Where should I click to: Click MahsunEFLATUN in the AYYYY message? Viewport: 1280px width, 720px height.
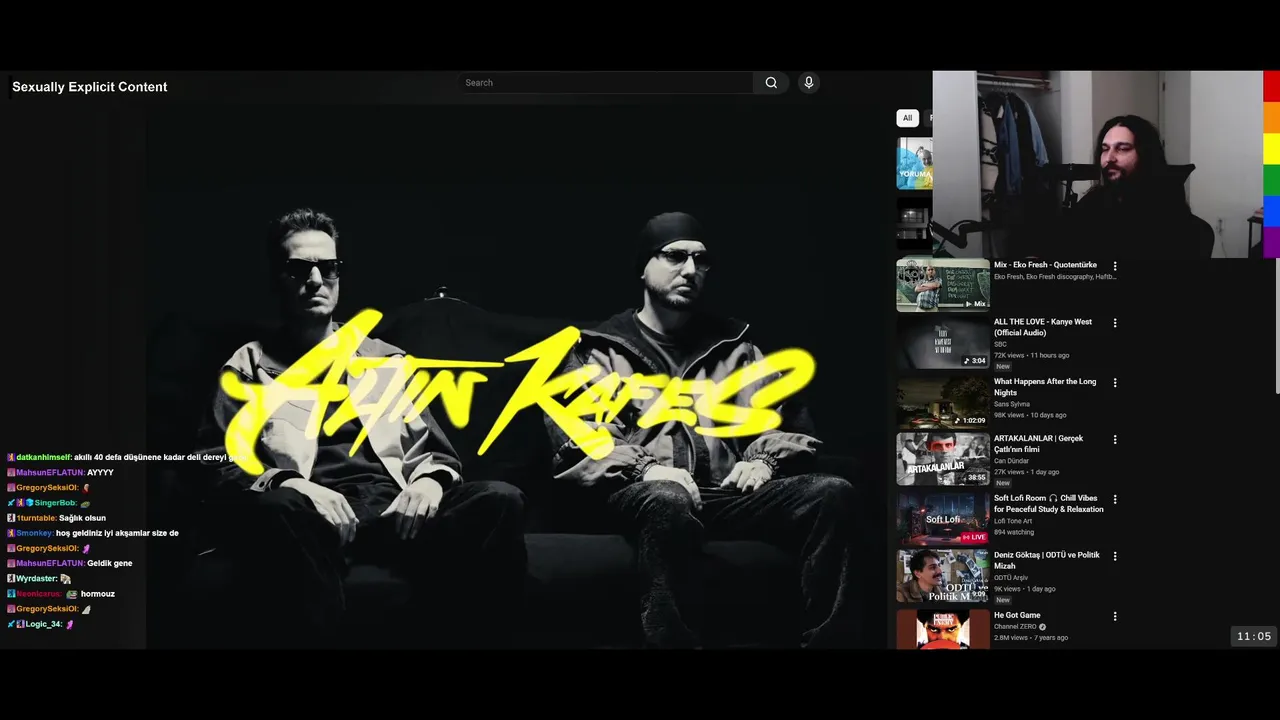tap(50, 472)
